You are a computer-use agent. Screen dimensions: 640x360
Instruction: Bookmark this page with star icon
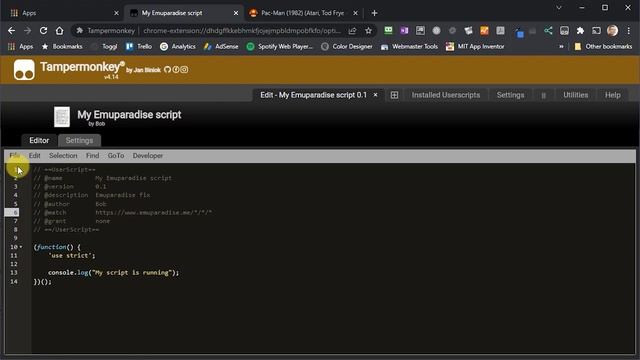click(369, 31)
